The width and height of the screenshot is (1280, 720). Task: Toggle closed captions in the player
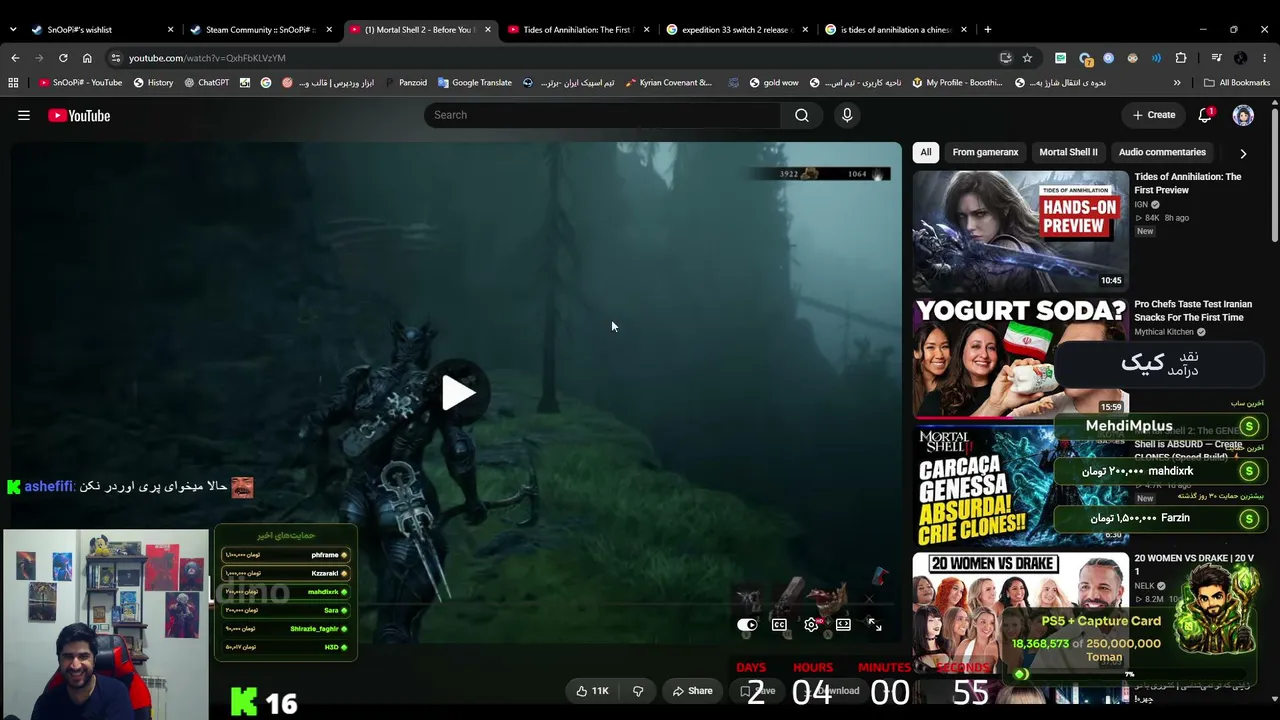point(779,625)
